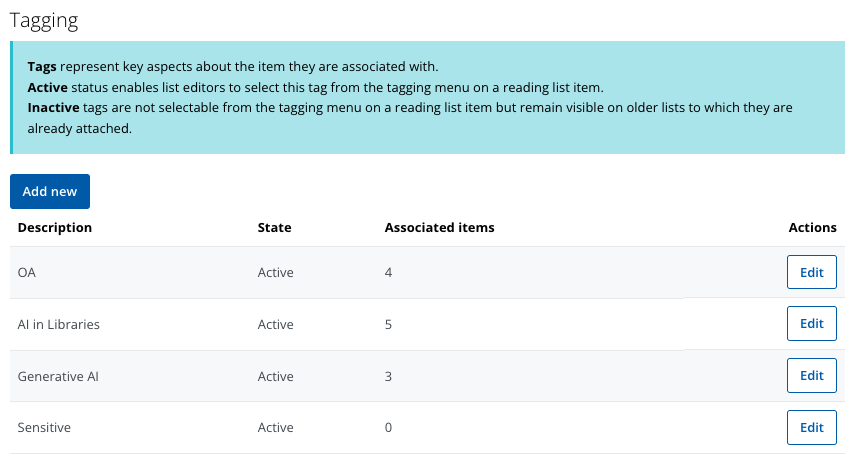The image size is (855, 462).
Task: Click the Actions column header
Action: tap(812, 227)
